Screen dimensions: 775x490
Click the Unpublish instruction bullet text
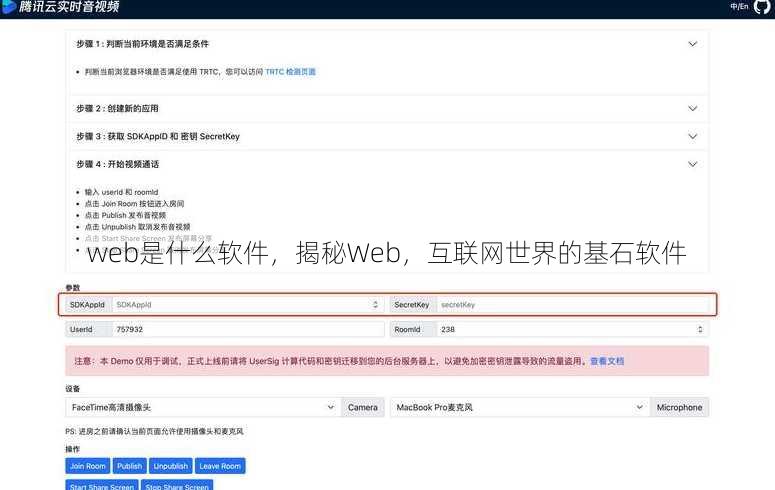pos(137,227)
